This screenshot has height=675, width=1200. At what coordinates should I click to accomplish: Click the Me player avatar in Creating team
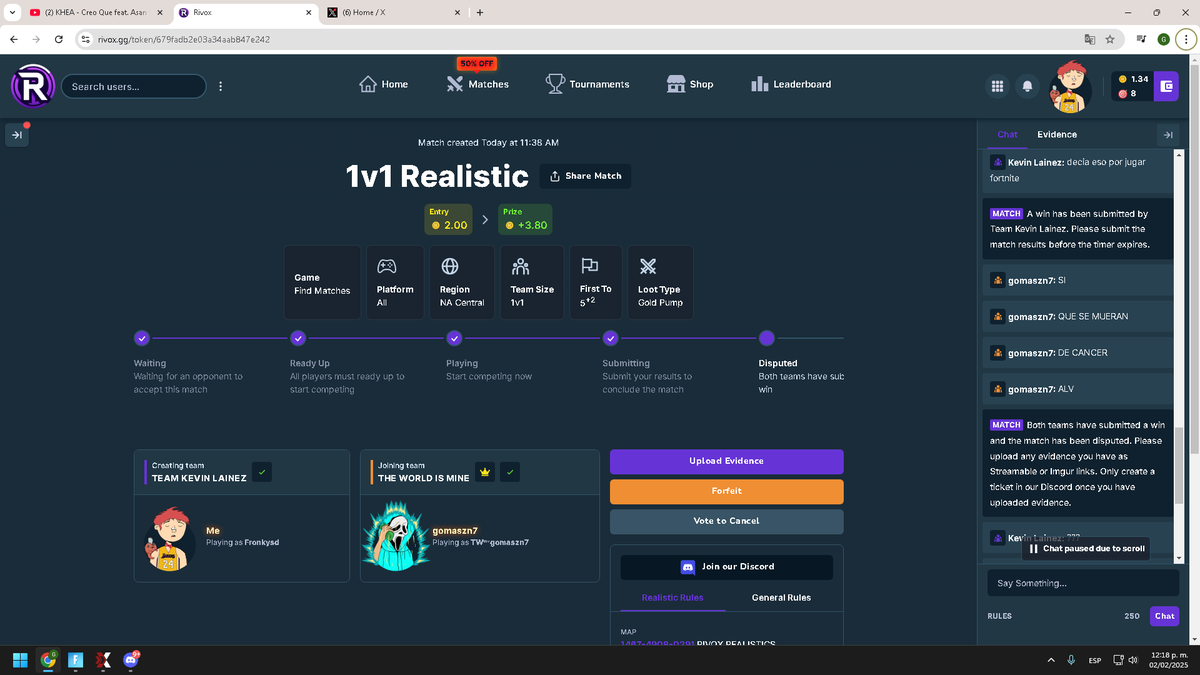click(171, 538)
